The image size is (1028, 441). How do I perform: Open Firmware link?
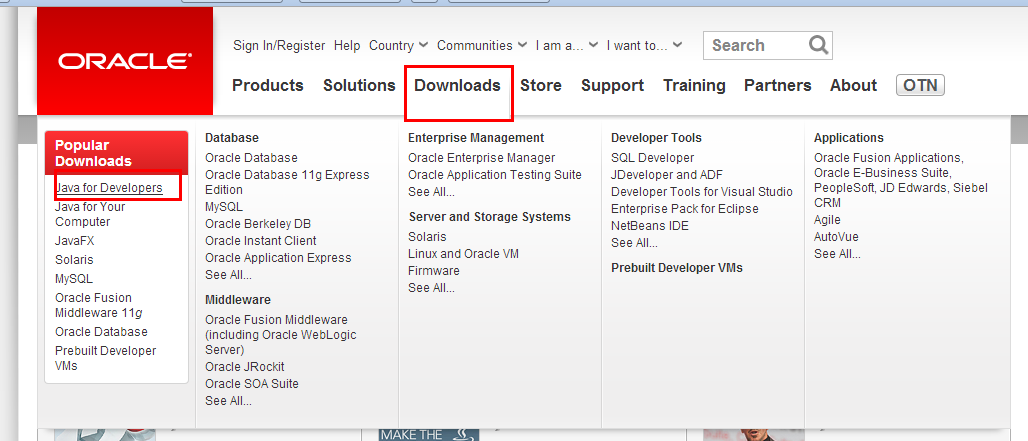pyautogui.click(x=433, y=271)
